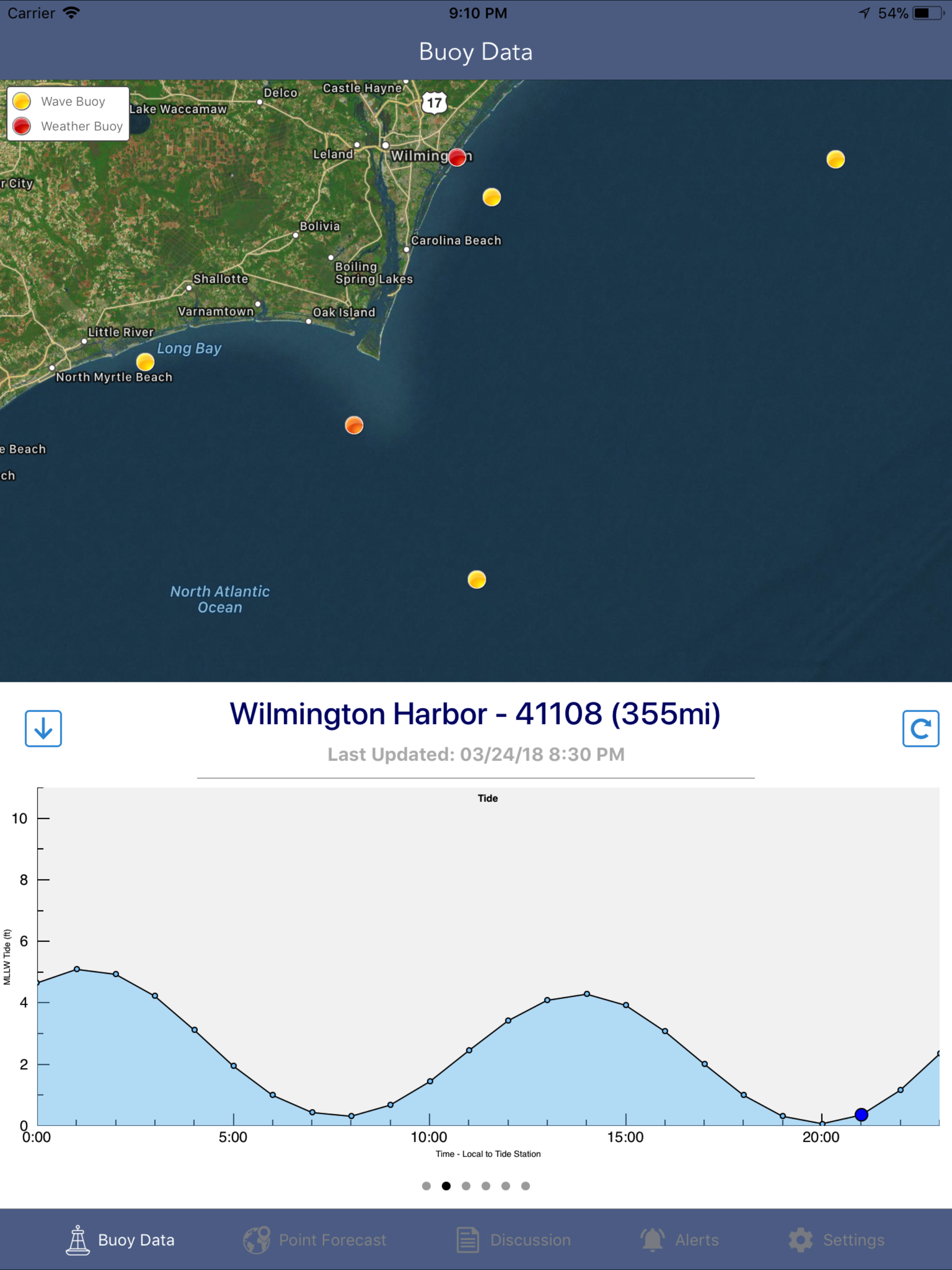This screenshot has width=952, height=1270.
Task: Go to the Settings tab
Action: 837,1240
